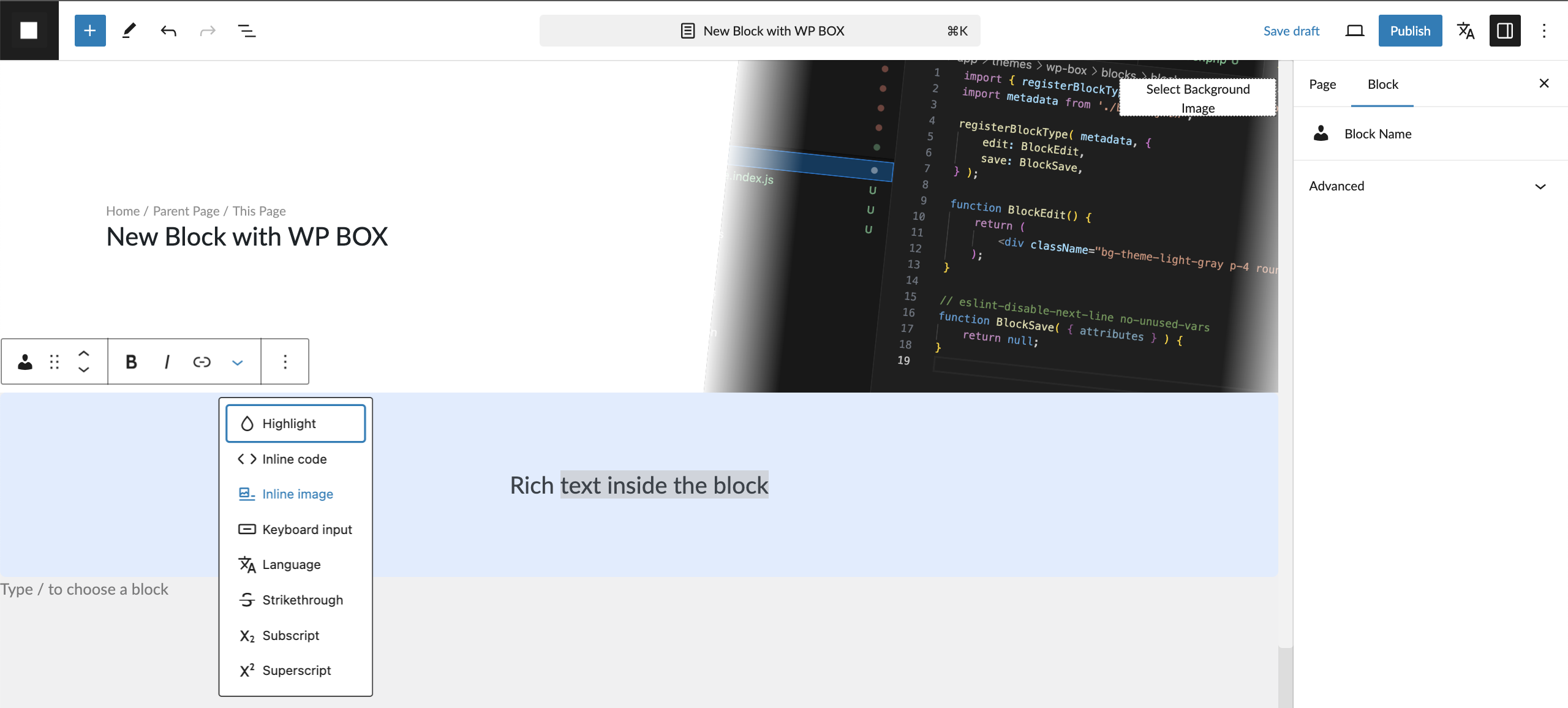
Task: Choose Keyboard input from the menu
Action: pos(296,529)
